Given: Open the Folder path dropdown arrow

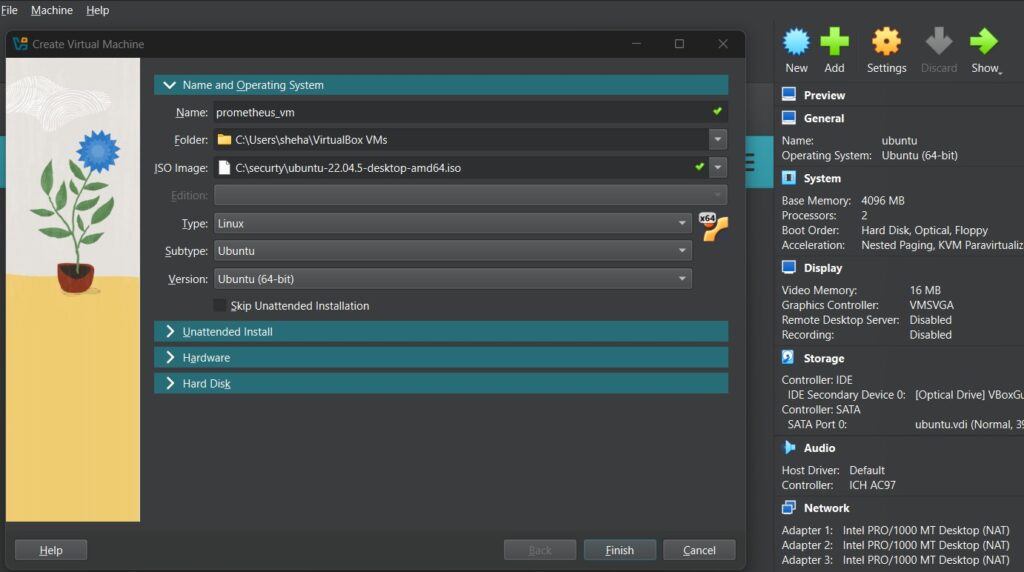Looking at the screenshot, I should [x=718, y=140].
